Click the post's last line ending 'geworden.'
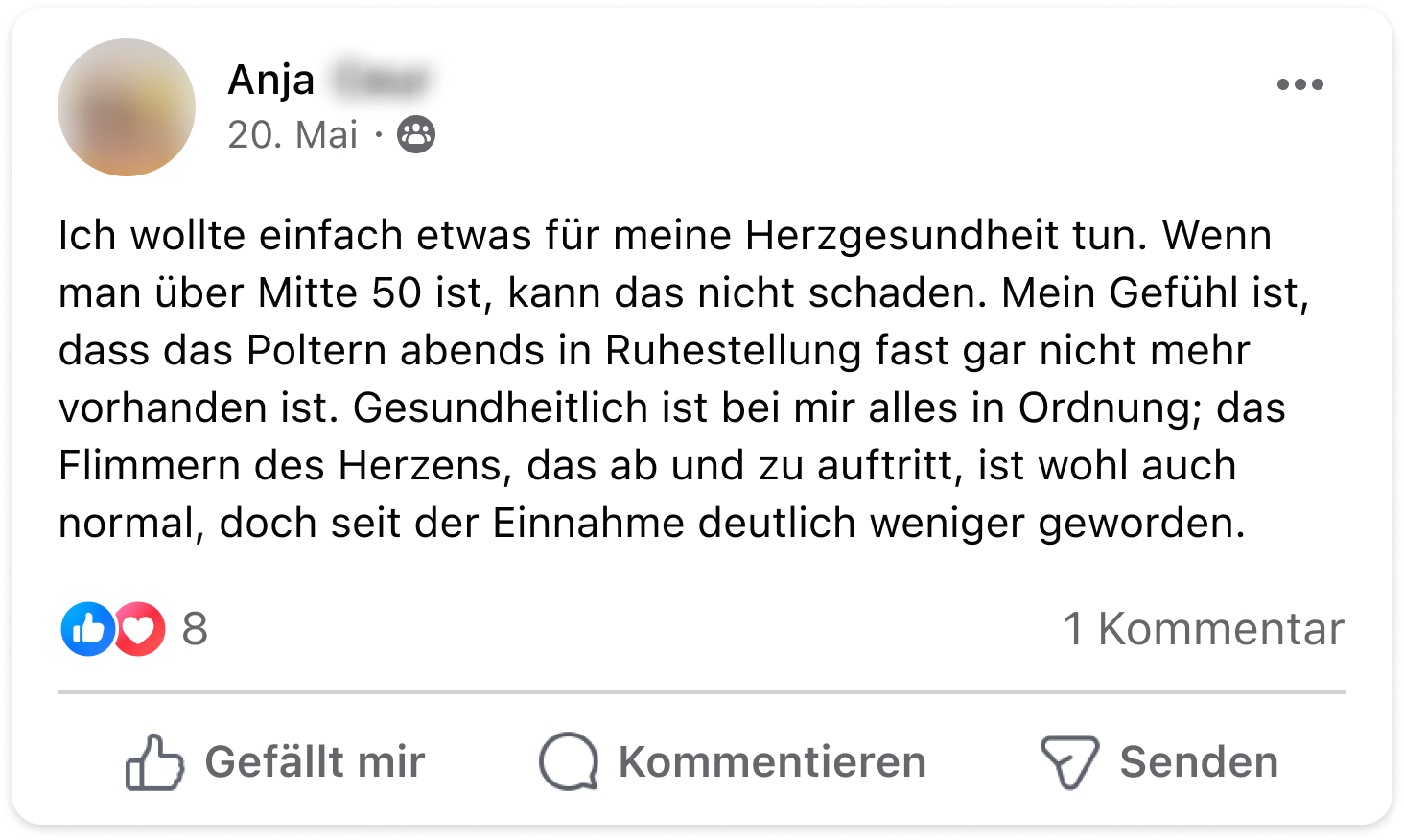 652,524
